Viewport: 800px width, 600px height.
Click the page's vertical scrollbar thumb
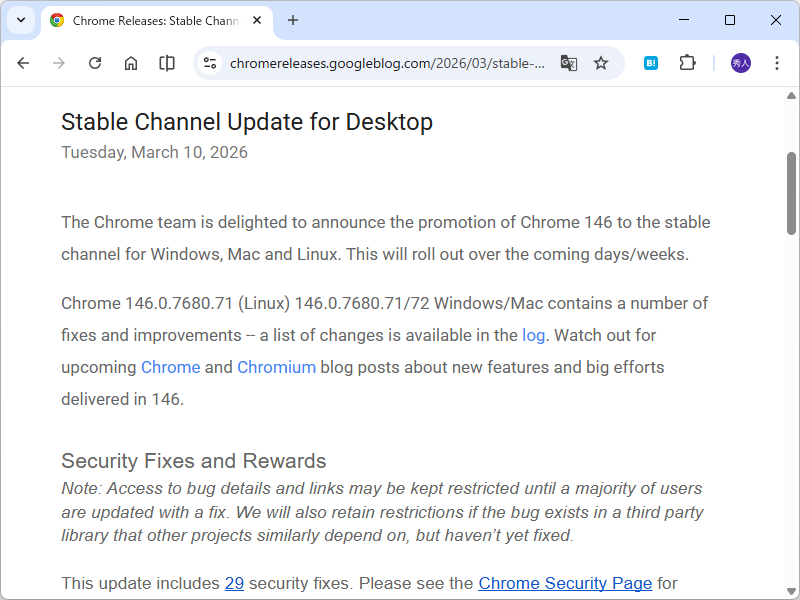coord(791,193)
